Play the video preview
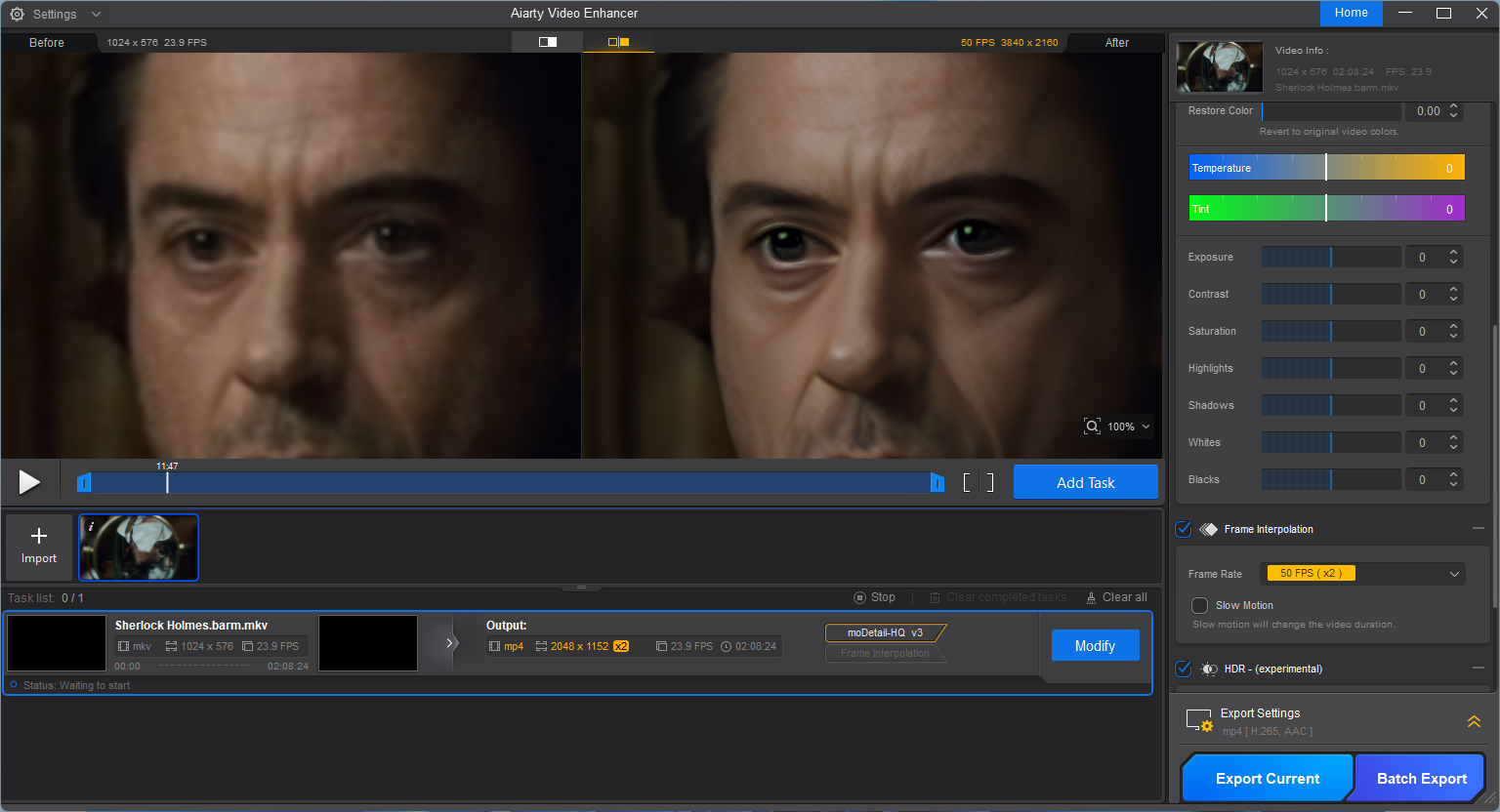This screenshot has width=1500, height=812. click(x=29, y=481)
